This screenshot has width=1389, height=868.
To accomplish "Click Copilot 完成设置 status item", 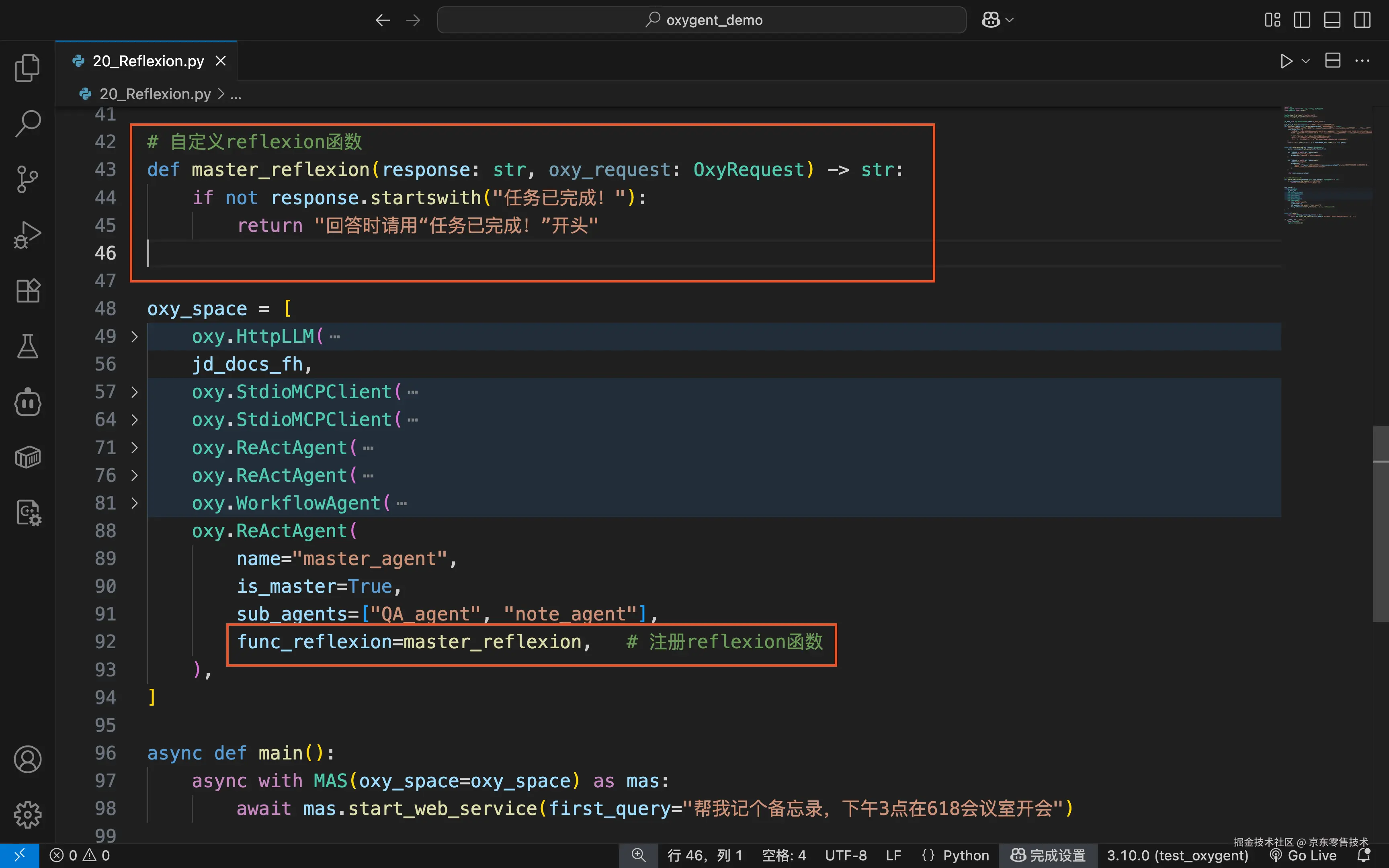I will pos(1048,856).
